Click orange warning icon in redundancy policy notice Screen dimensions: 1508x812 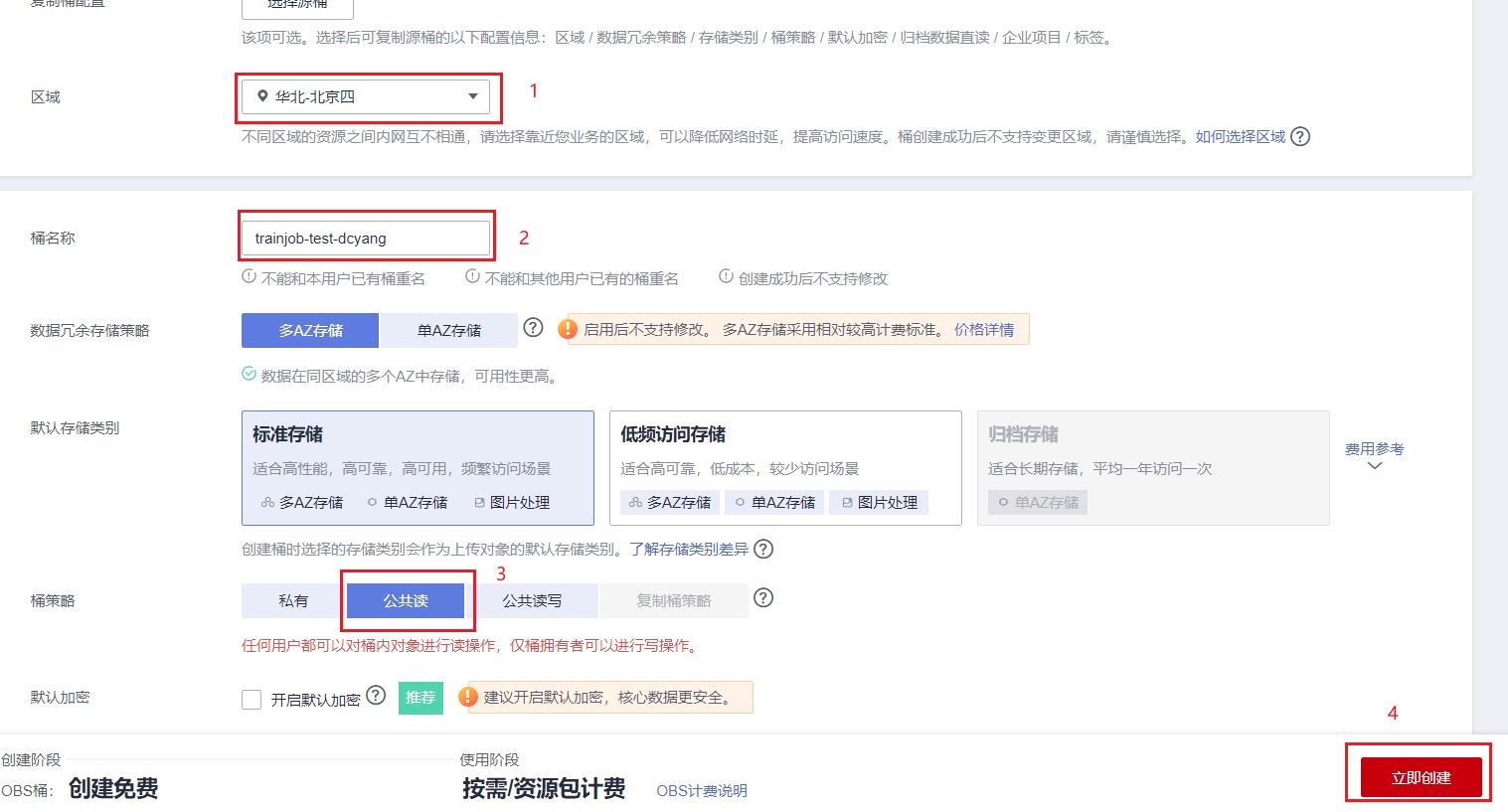[568, 329]
